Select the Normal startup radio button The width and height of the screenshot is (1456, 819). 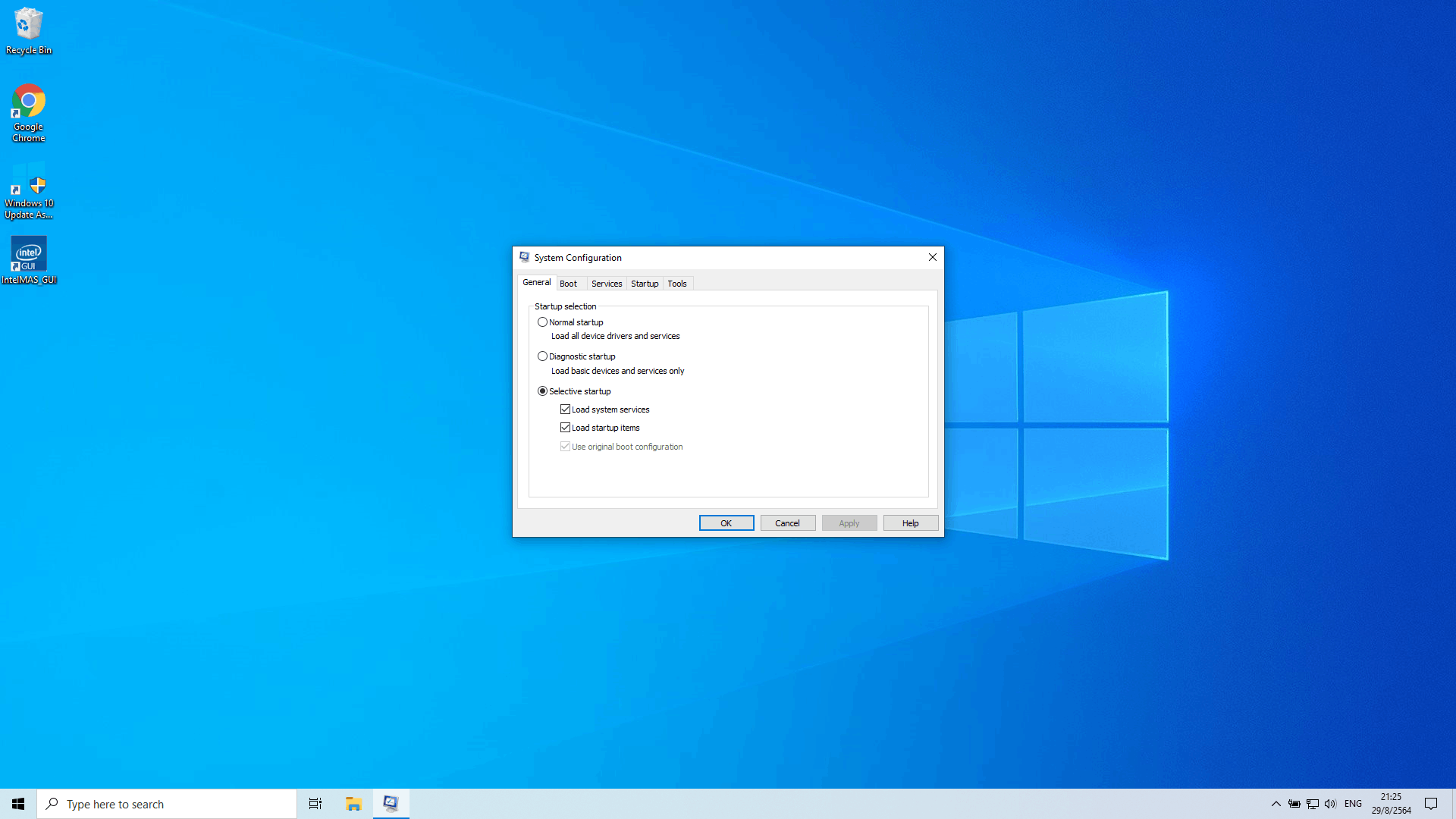542,322
